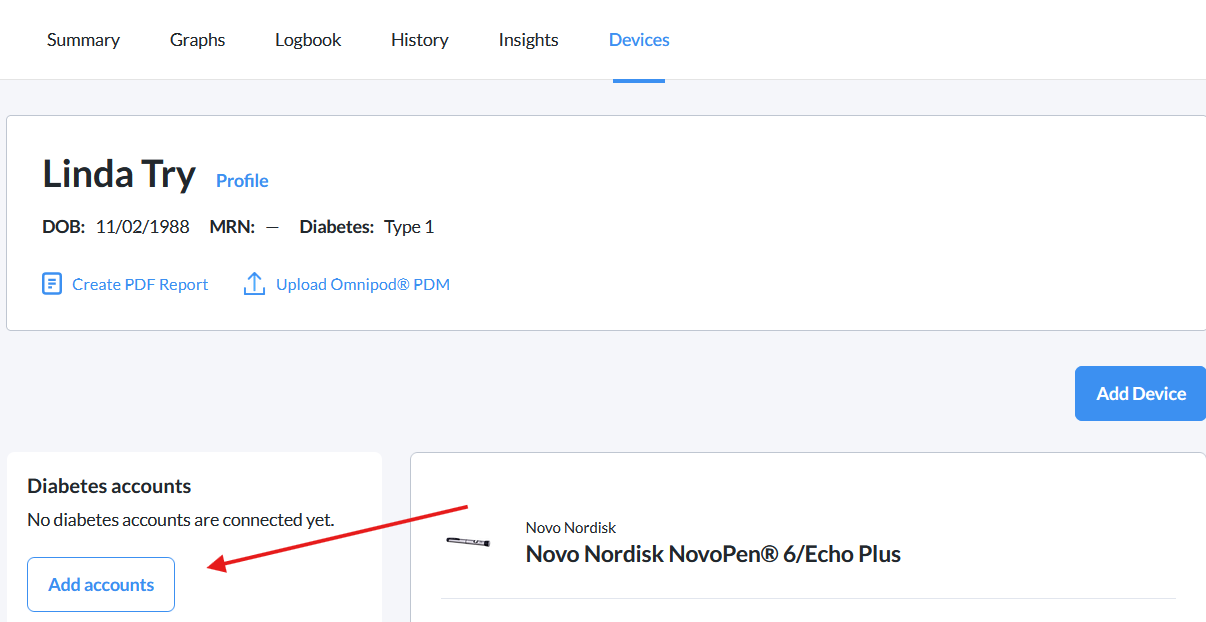Select the Devices tab
Viewport: 1206px width, 622px height.
pos(639,40)
